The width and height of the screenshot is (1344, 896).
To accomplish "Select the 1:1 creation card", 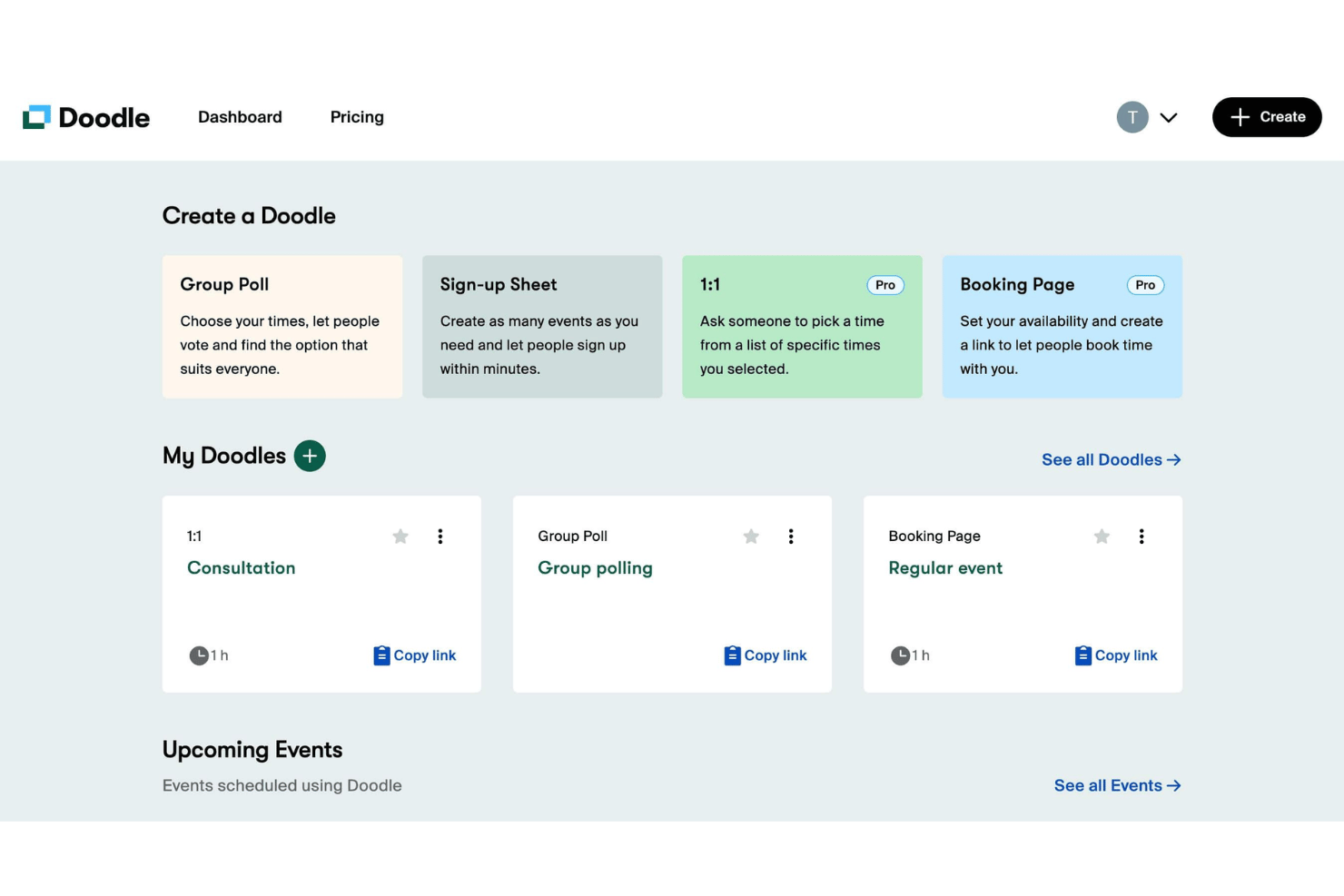I will point(802,327).
